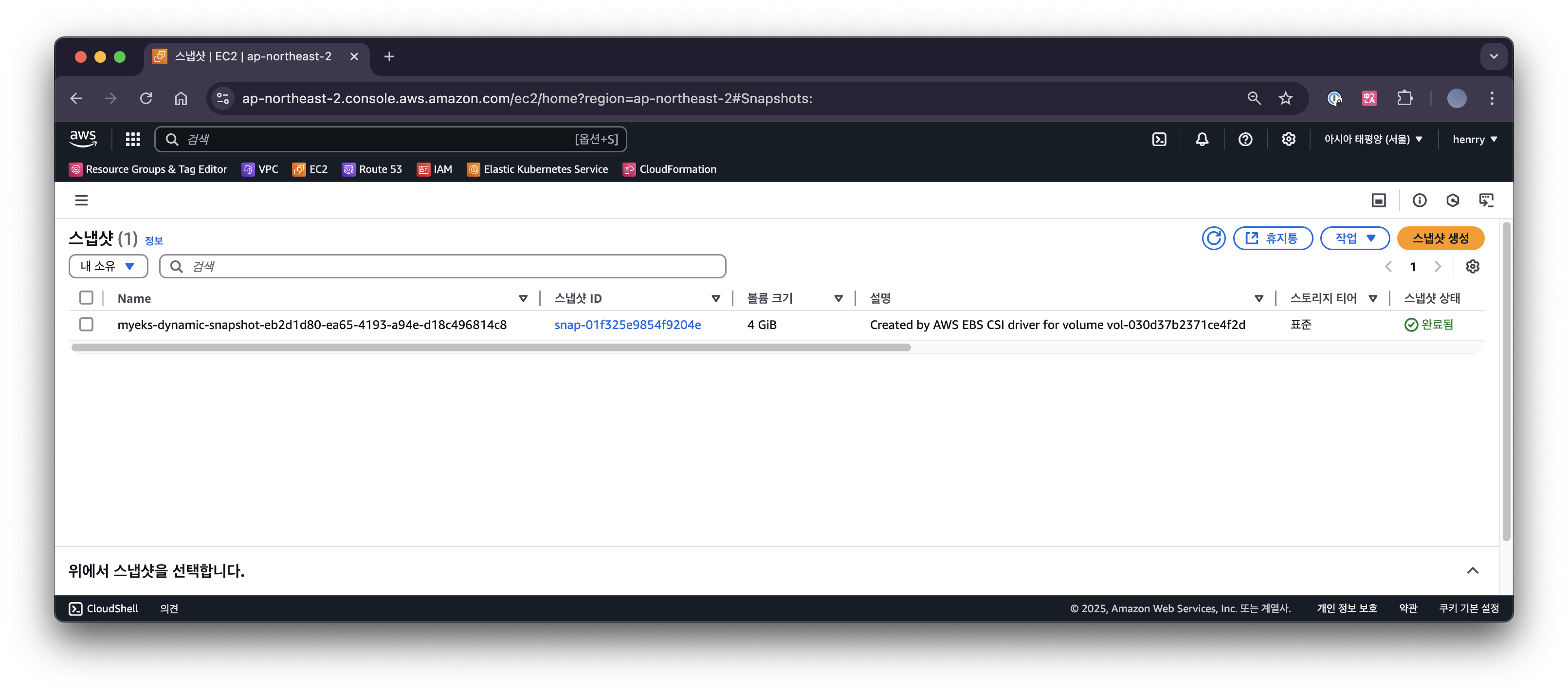Image resolution: width=1568 pixels, height=694 pixels.
Task: Open Elastic Kubernetes Service favorites shortcut
Action: pos(537,169)
